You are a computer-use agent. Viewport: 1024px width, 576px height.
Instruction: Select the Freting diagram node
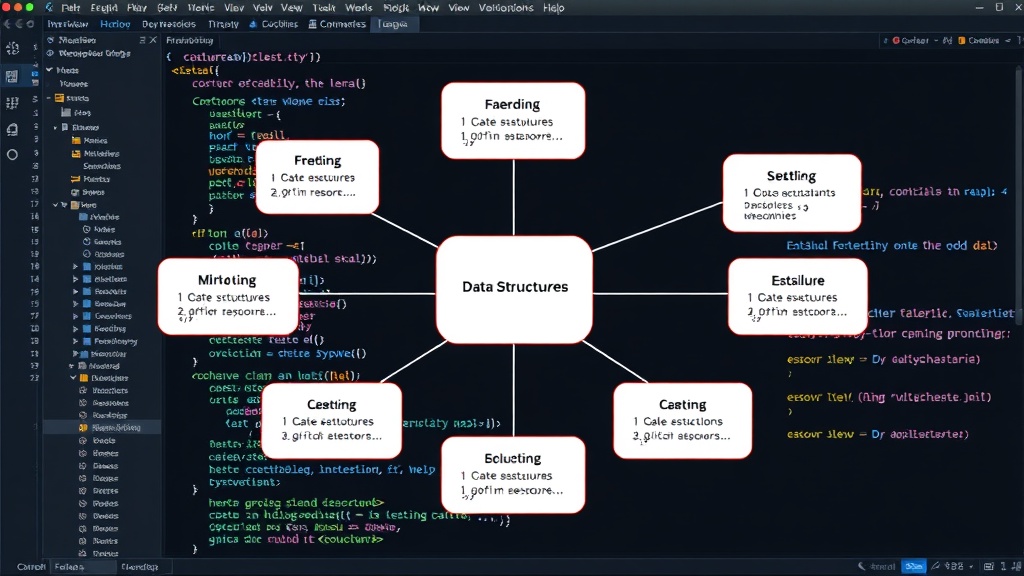pos(317,177)
